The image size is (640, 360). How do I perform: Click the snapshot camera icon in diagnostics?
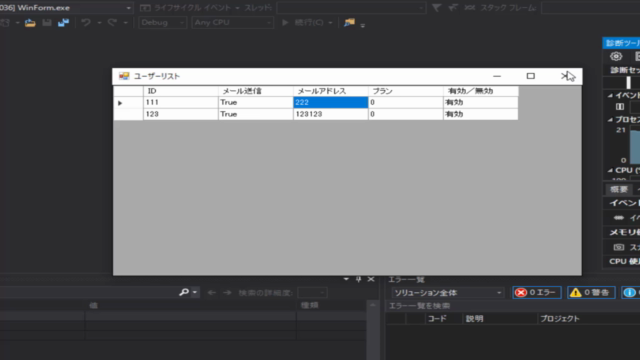(619, 247)
